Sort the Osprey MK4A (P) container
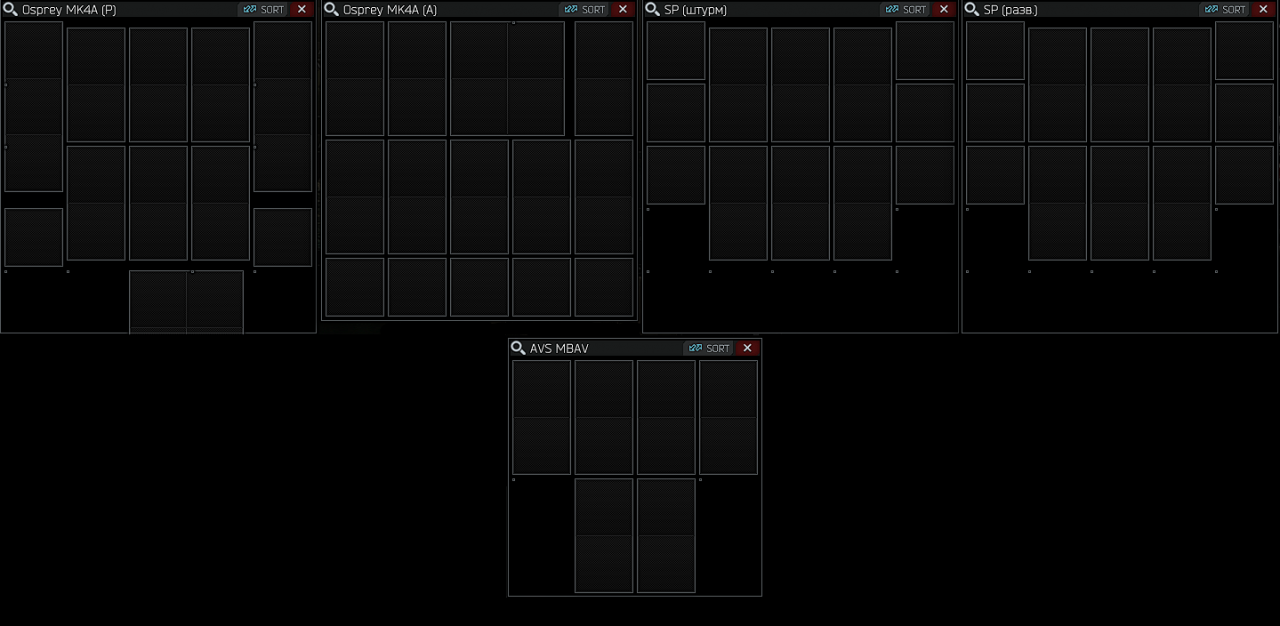Viewport: 1280px width, 626px height. [x=264, y=9]
